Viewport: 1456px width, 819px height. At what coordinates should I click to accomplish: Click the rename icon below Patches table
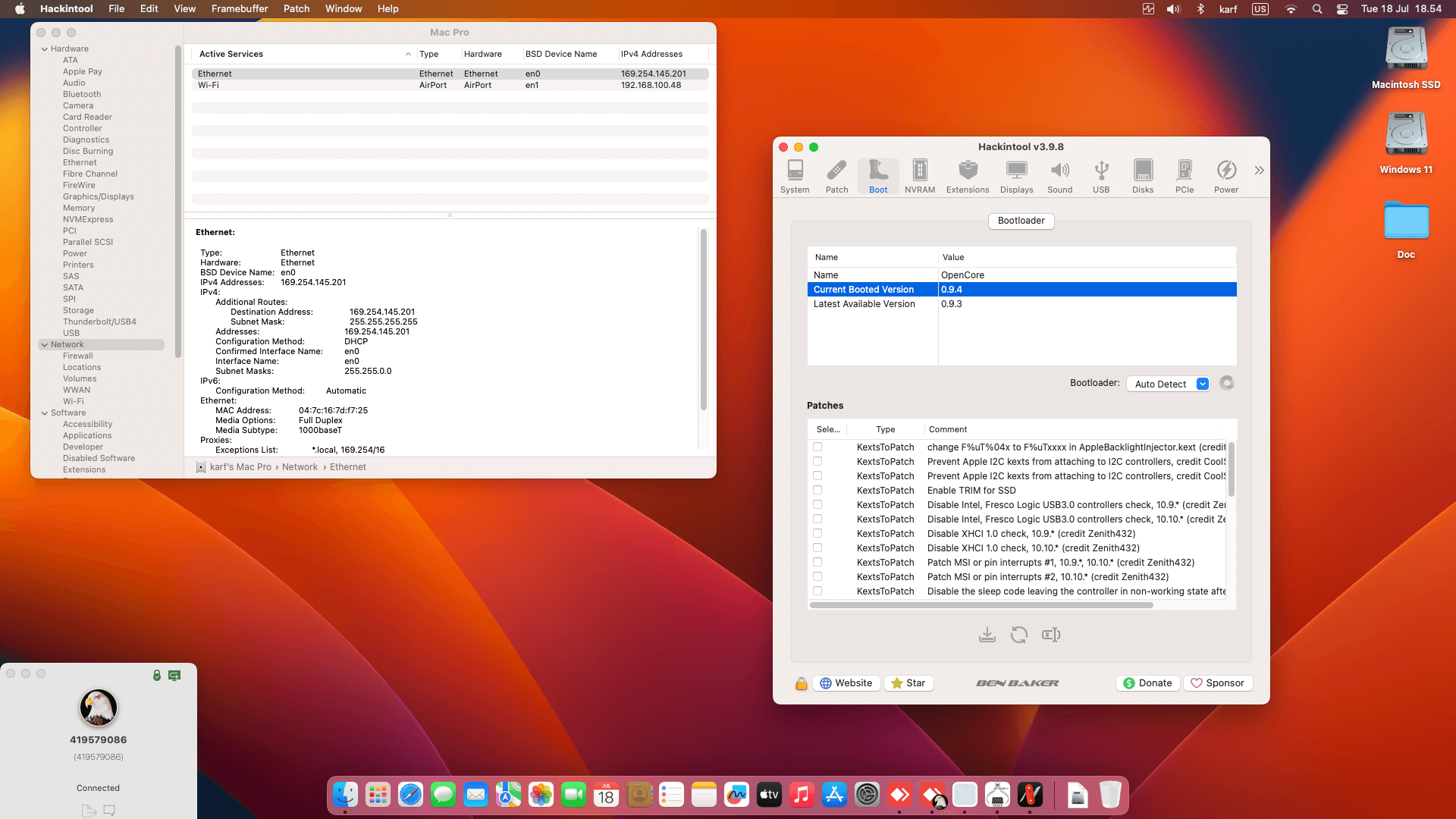pyautogui.click(x=1050, y=635)
